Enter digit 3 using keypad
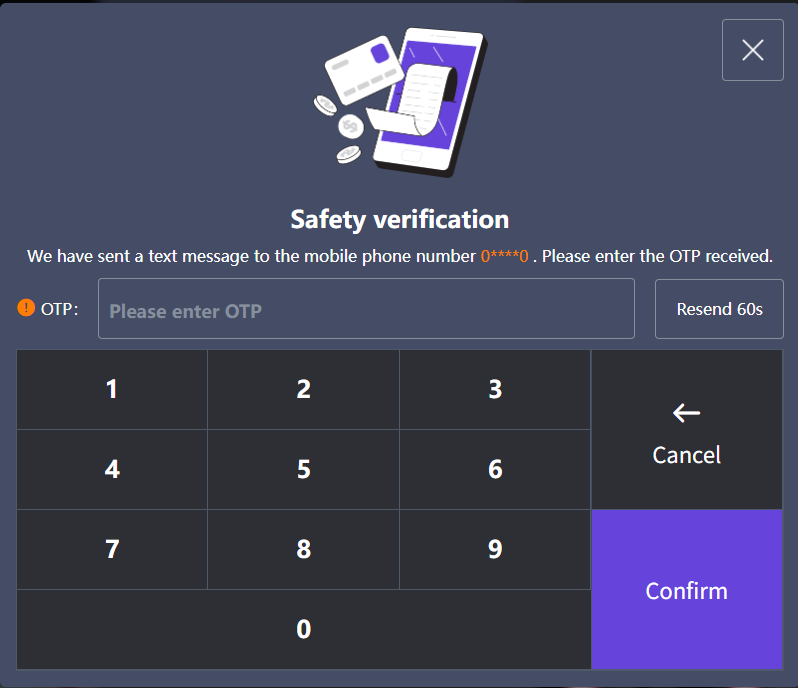 click(x=495, y=390)
